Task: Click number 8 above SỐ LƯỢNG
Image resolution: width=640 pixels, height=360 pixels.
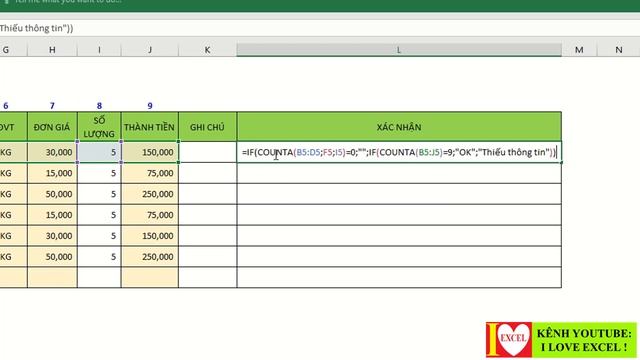Action: [x=99, y=106]
